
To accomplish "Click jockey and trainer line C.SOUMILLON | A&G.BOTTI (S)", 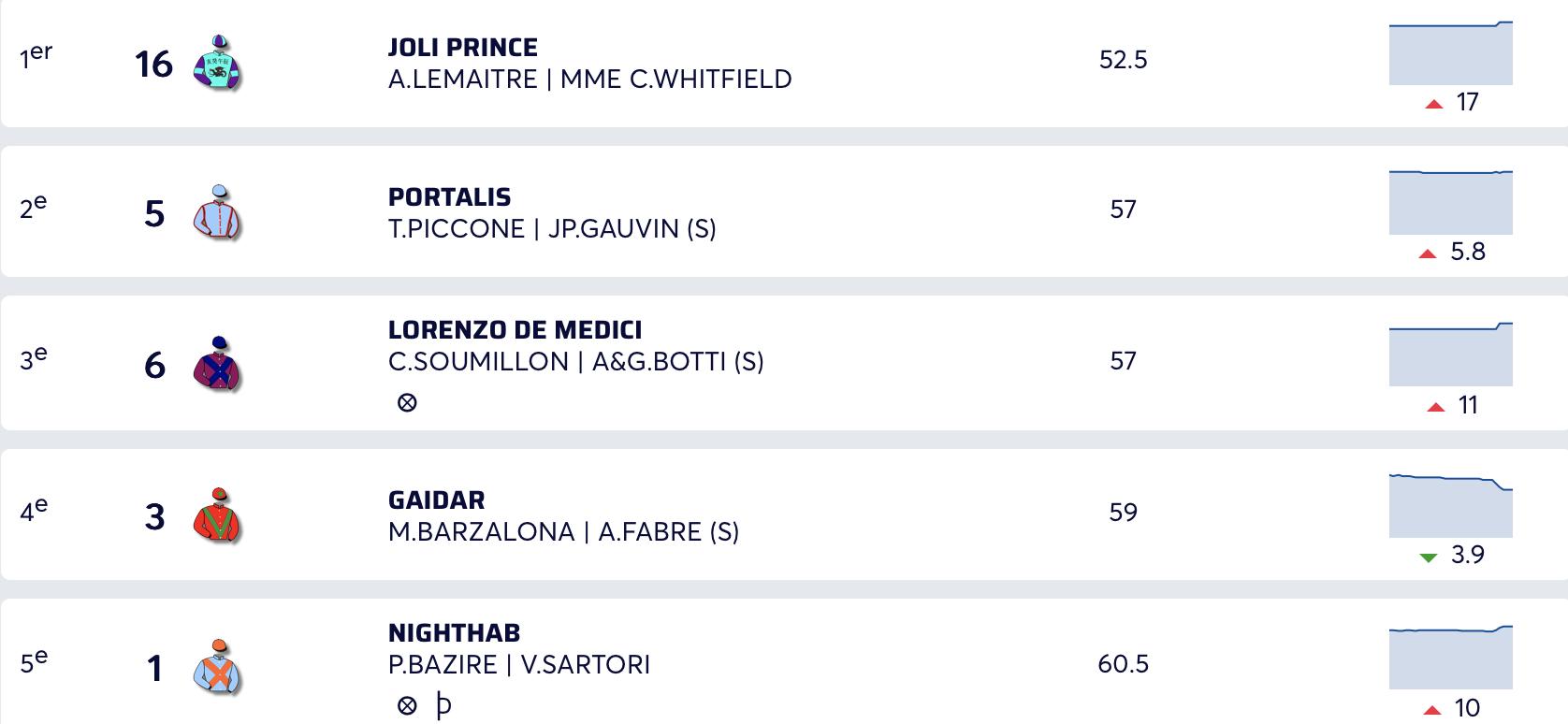I will [x=575, y=362].
